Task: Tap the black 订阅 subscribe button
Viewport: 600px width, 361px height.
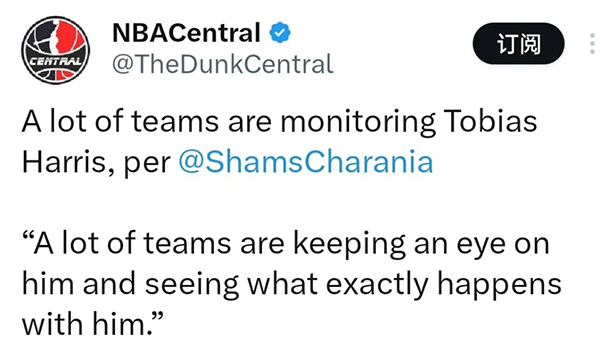Action: click(x=518, y=43)
